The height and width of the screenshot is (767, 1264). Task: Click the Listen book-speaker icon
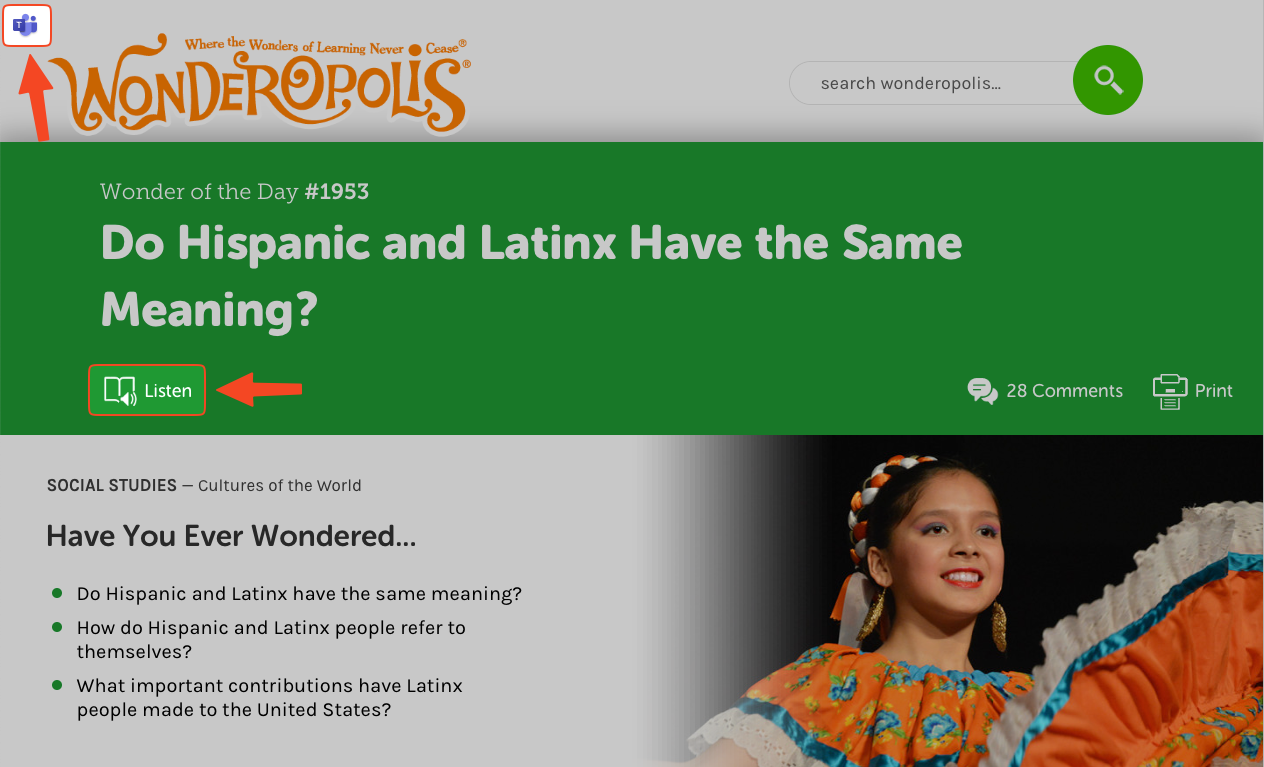click(120, 391)
